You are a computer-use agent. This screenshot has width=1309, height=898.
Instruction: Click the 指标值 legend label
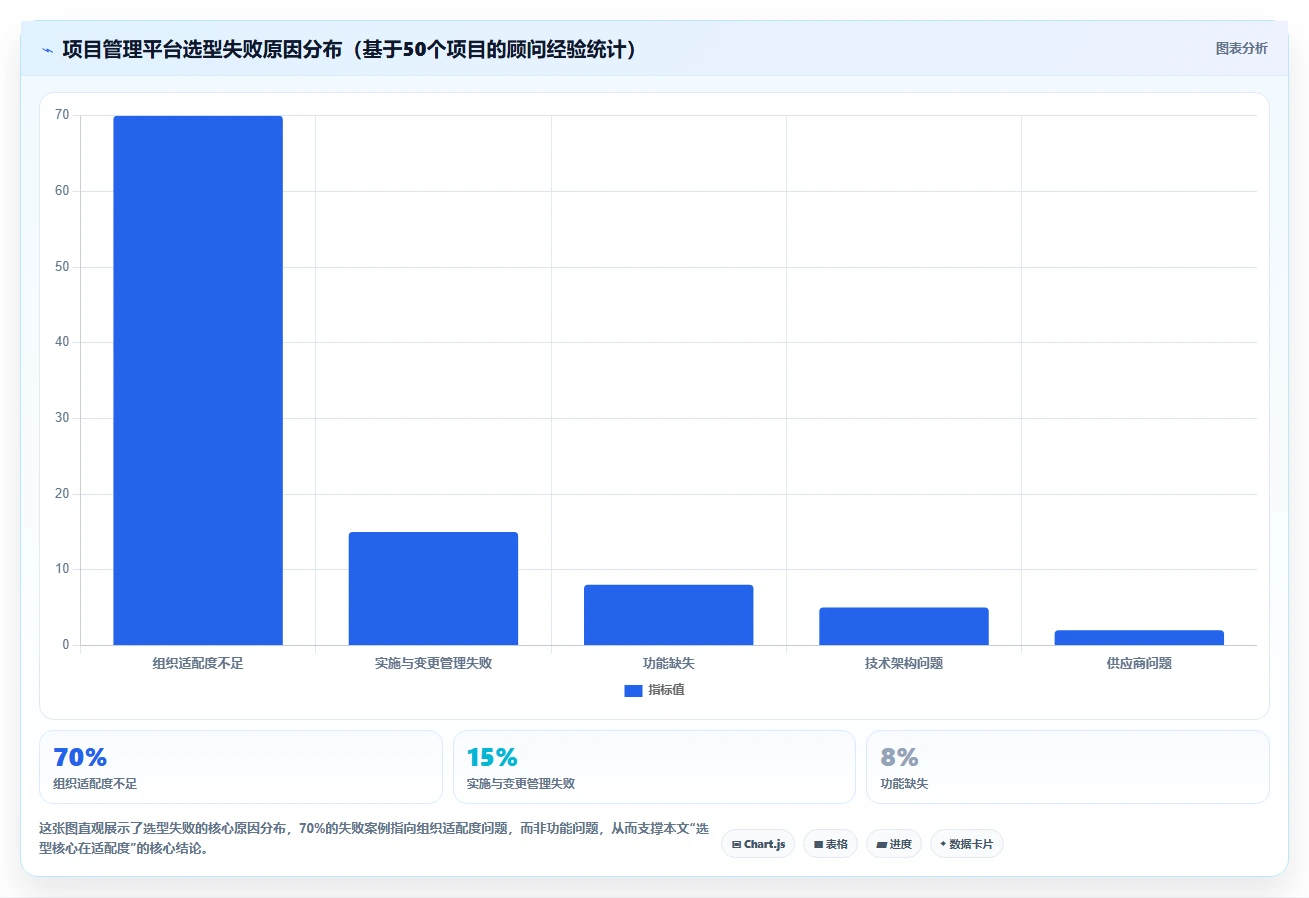tap(666, 691)
